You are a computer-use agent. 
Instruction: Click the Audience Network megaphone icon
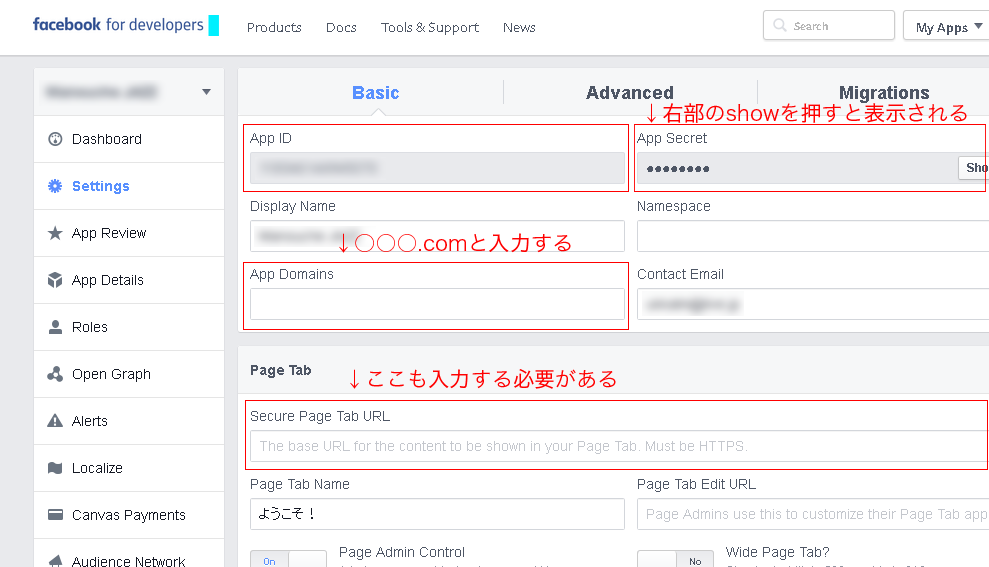pyautogui.click(x=56, y=561)
